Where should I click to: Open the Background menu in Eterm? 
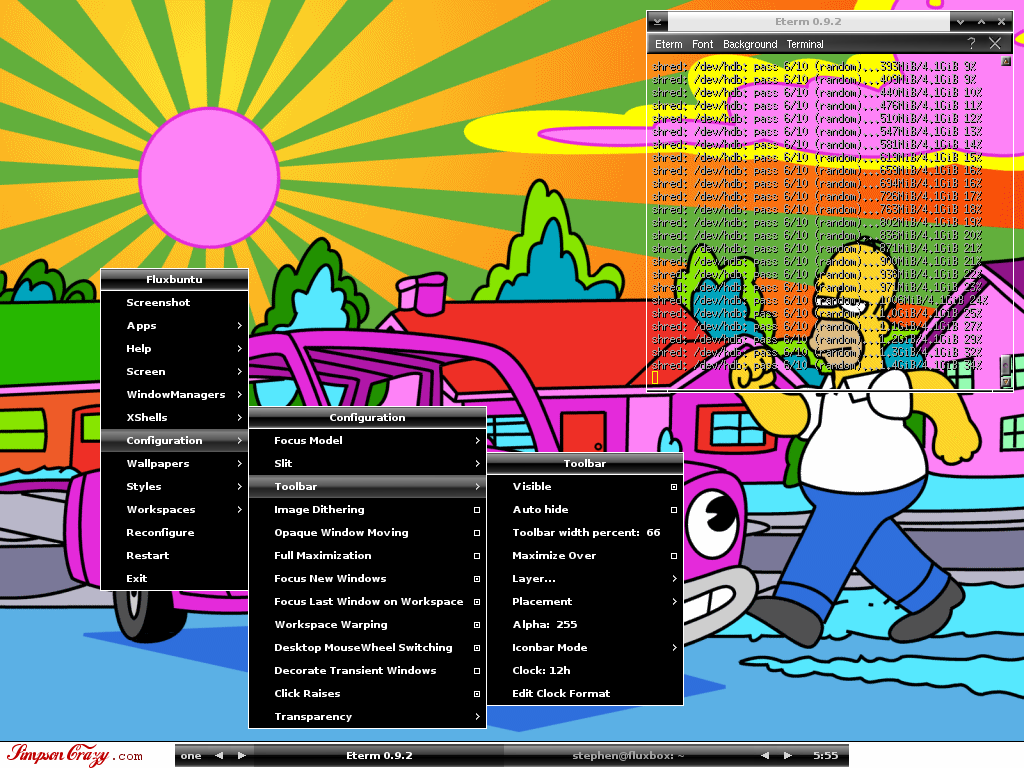(750, 44)
